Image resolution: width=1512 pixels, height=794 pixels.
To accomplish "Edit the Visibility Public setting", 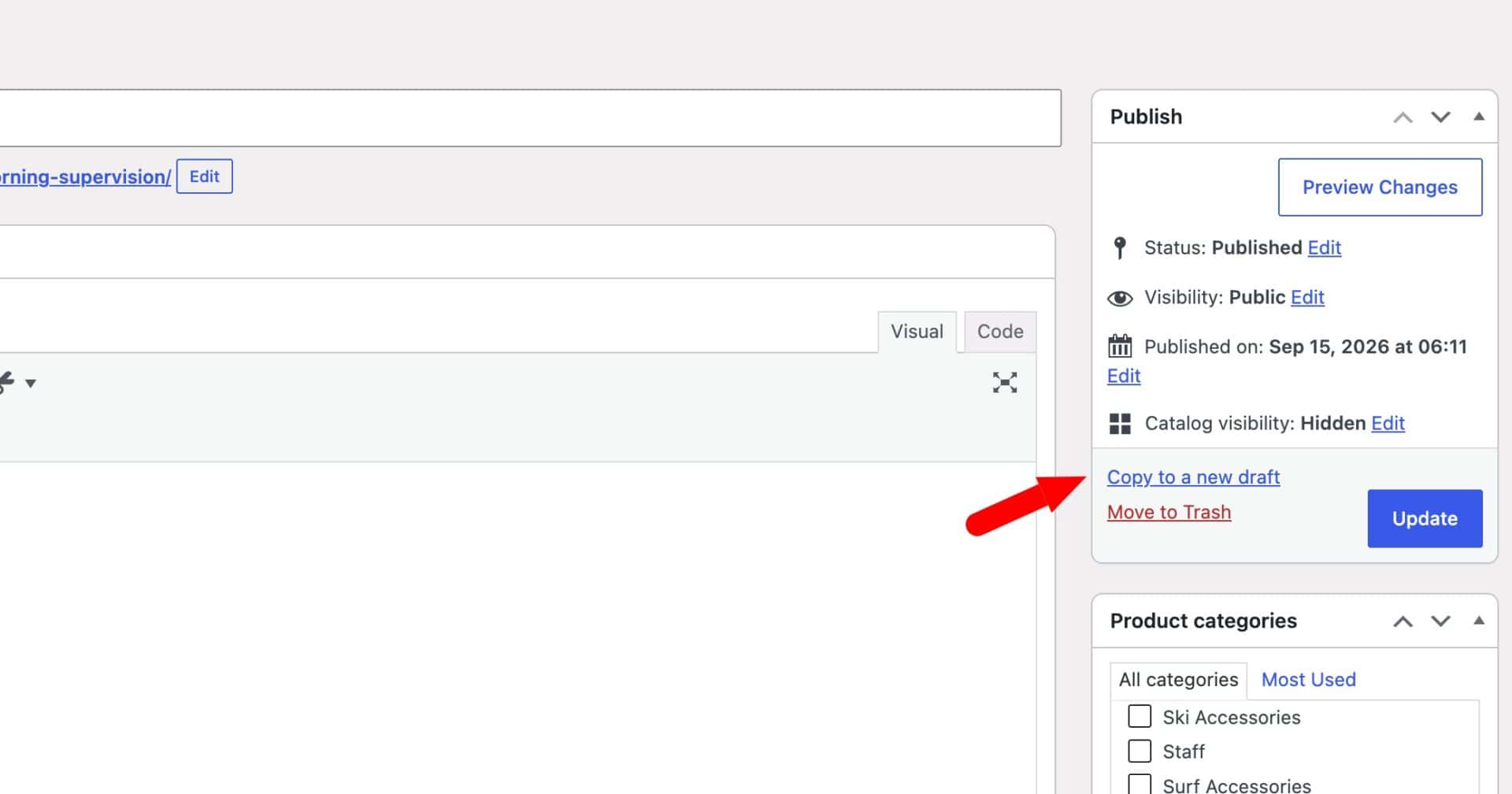I will (x=1307, y=297).
